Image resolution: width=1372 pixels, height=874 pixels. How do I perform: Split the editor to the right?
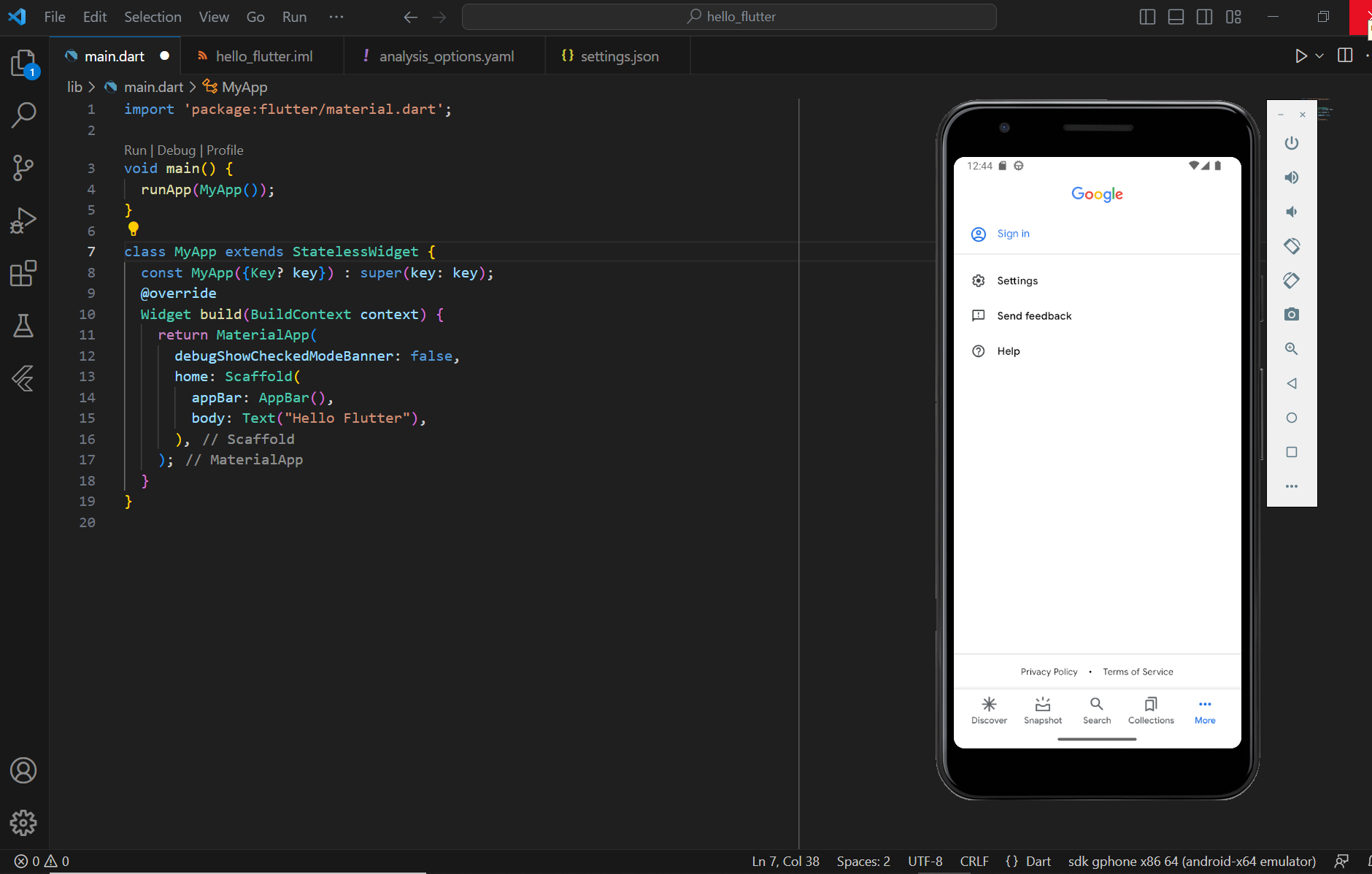tap(1345, 55)
